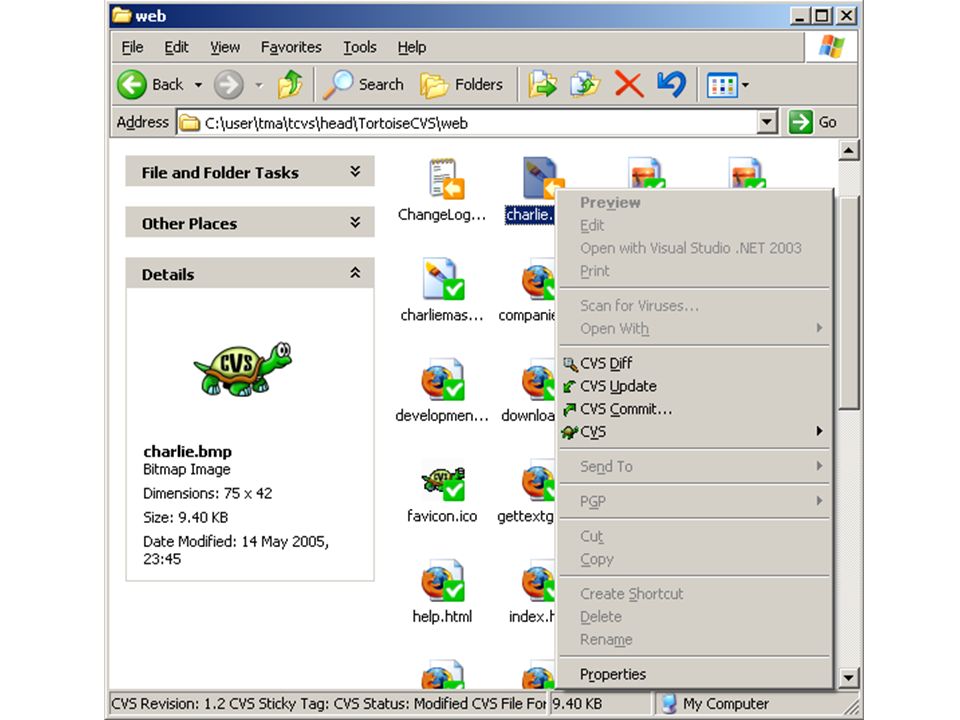Image resolution: width=960 pixels, height=720 pixels.
Task: Click the Windows flag logo
Action: click(x=831, y=47)
